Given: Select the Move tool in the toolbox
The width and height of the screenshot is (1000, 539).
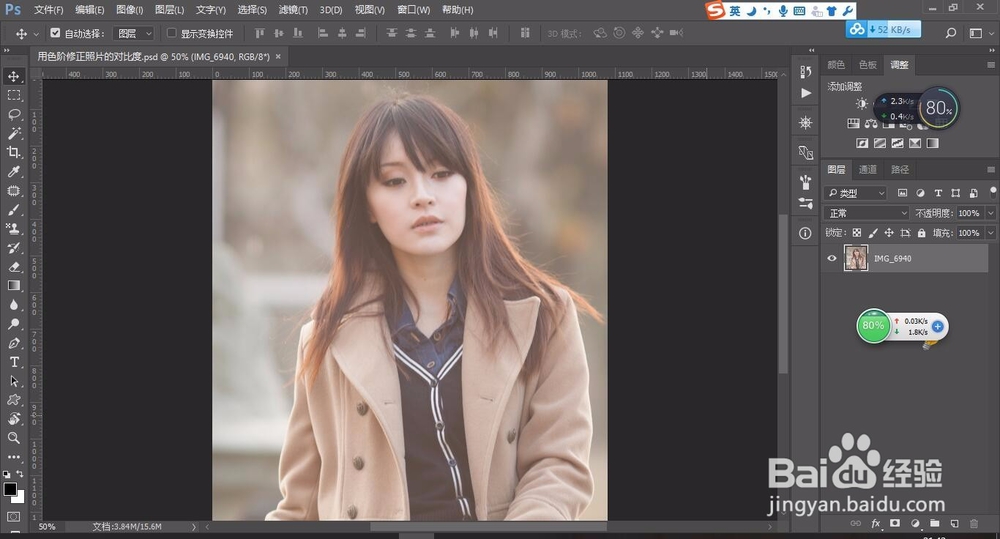Looking at the screenshot, I should pyautogui.click(x=13, y=77).
